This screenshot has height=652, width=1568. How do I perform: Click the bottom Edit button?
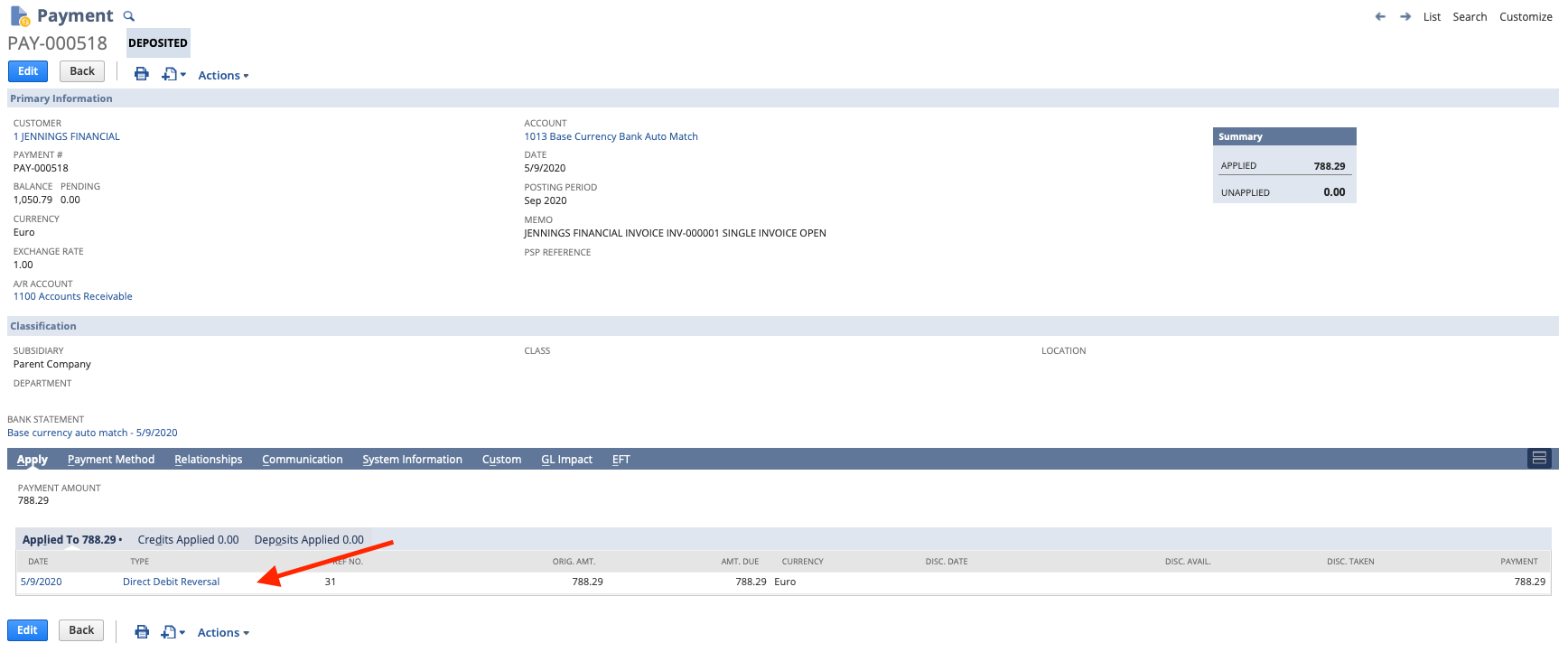pyautogui.click(x=27, y=630)
